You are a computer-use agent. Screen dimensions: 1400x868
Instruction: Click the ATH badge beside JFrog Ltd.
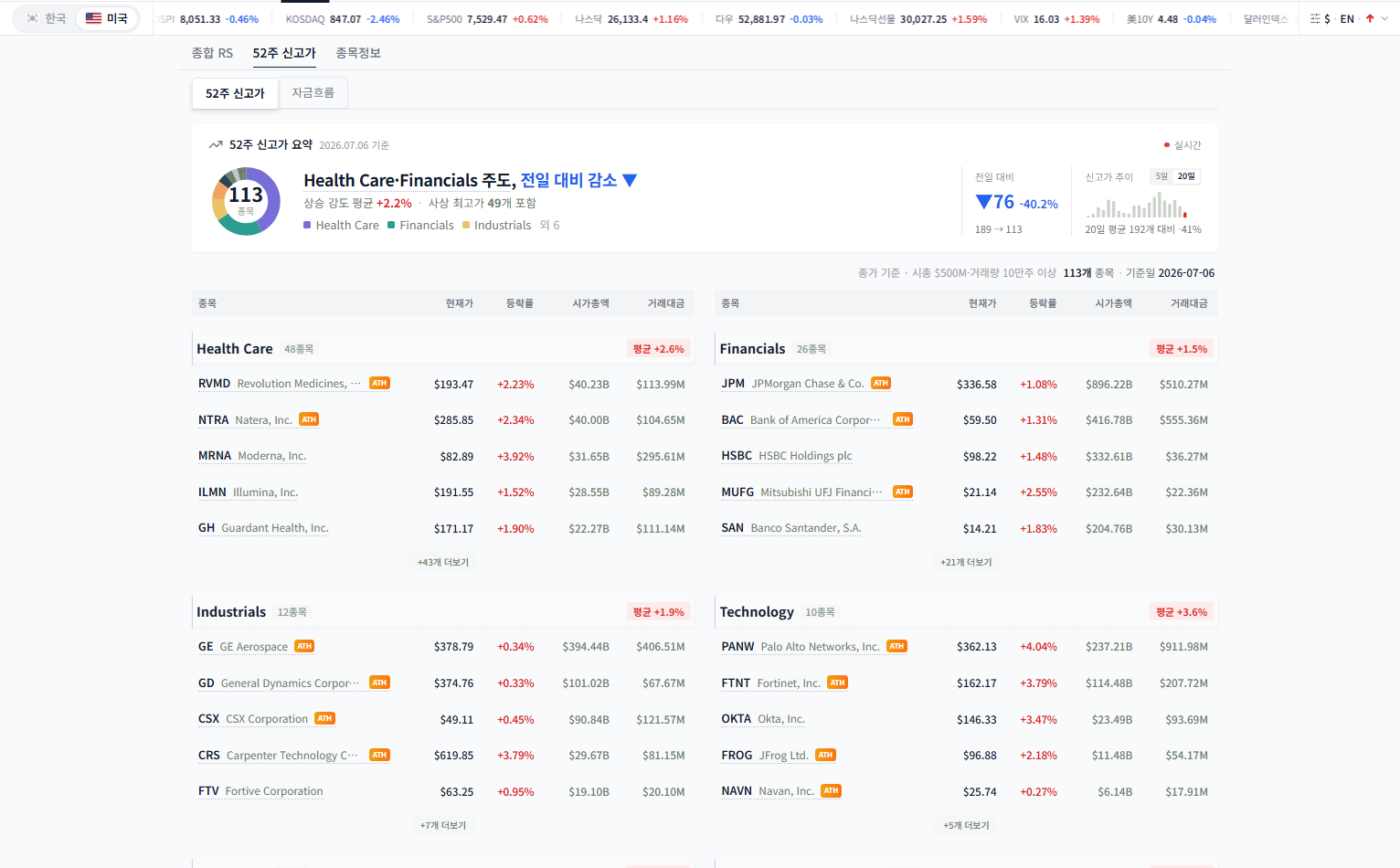click(825, 755)
